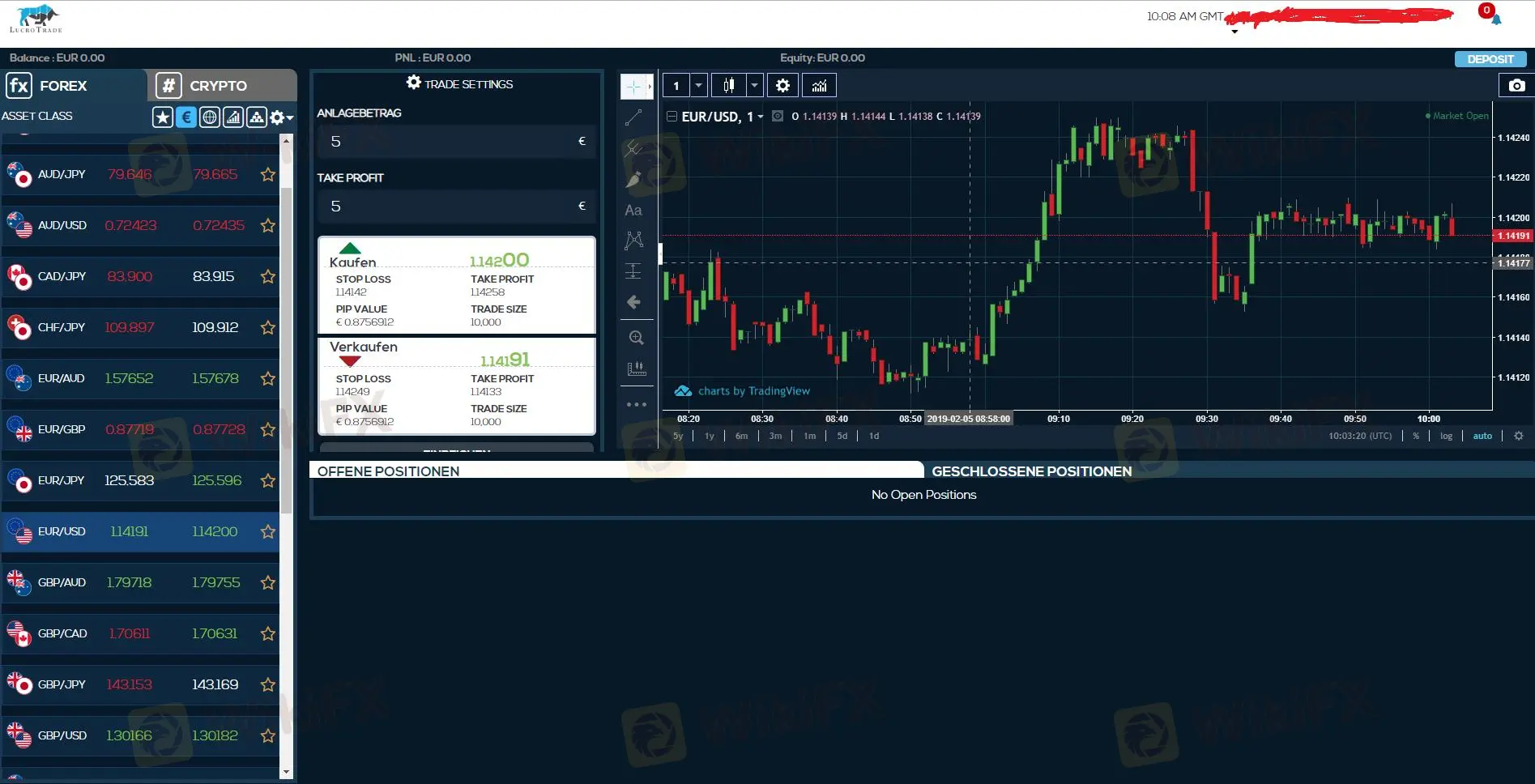Click the gold bars commodities filter icon
This screenshot has height=784, width=1535.
click(x=257, y=117)
